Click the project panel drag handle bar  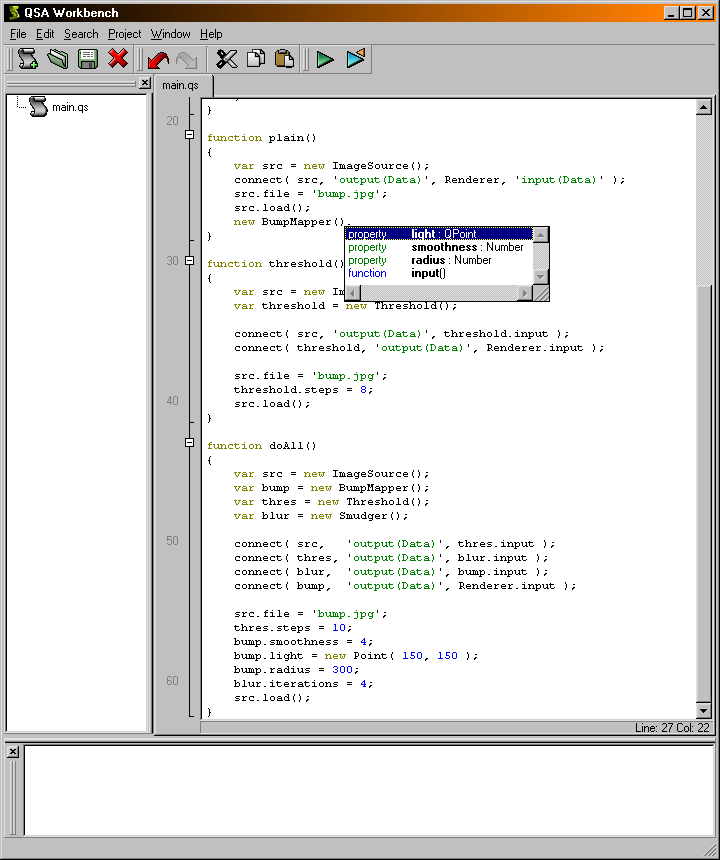click(70, 84)
